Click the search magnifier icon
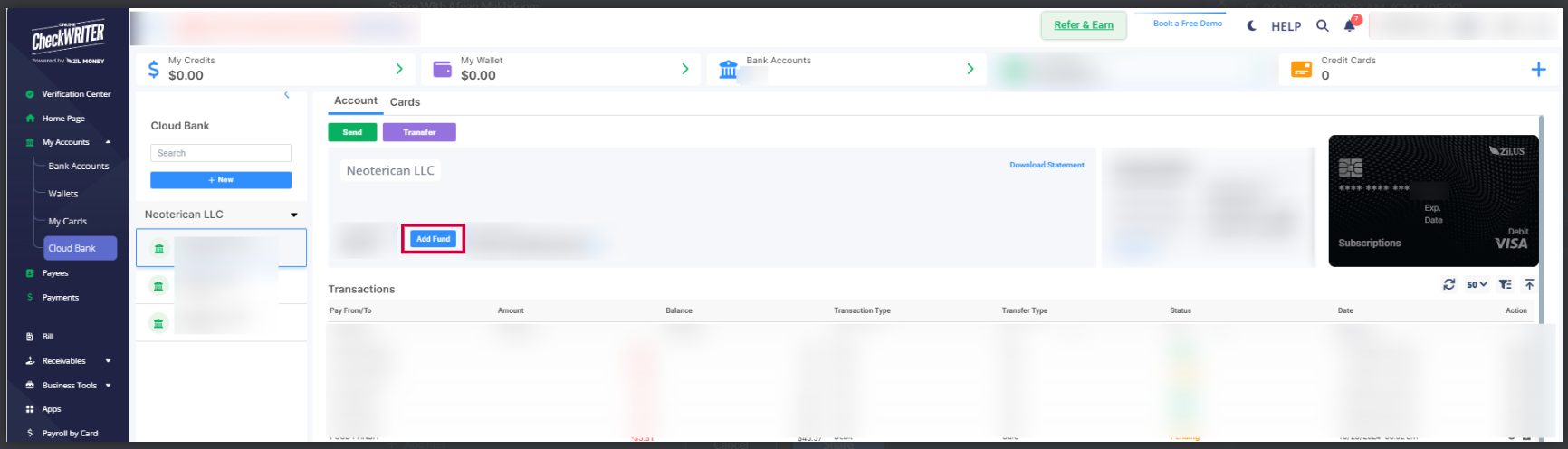The width and height of the screenshot is (1568, 449). [1323, 25]
